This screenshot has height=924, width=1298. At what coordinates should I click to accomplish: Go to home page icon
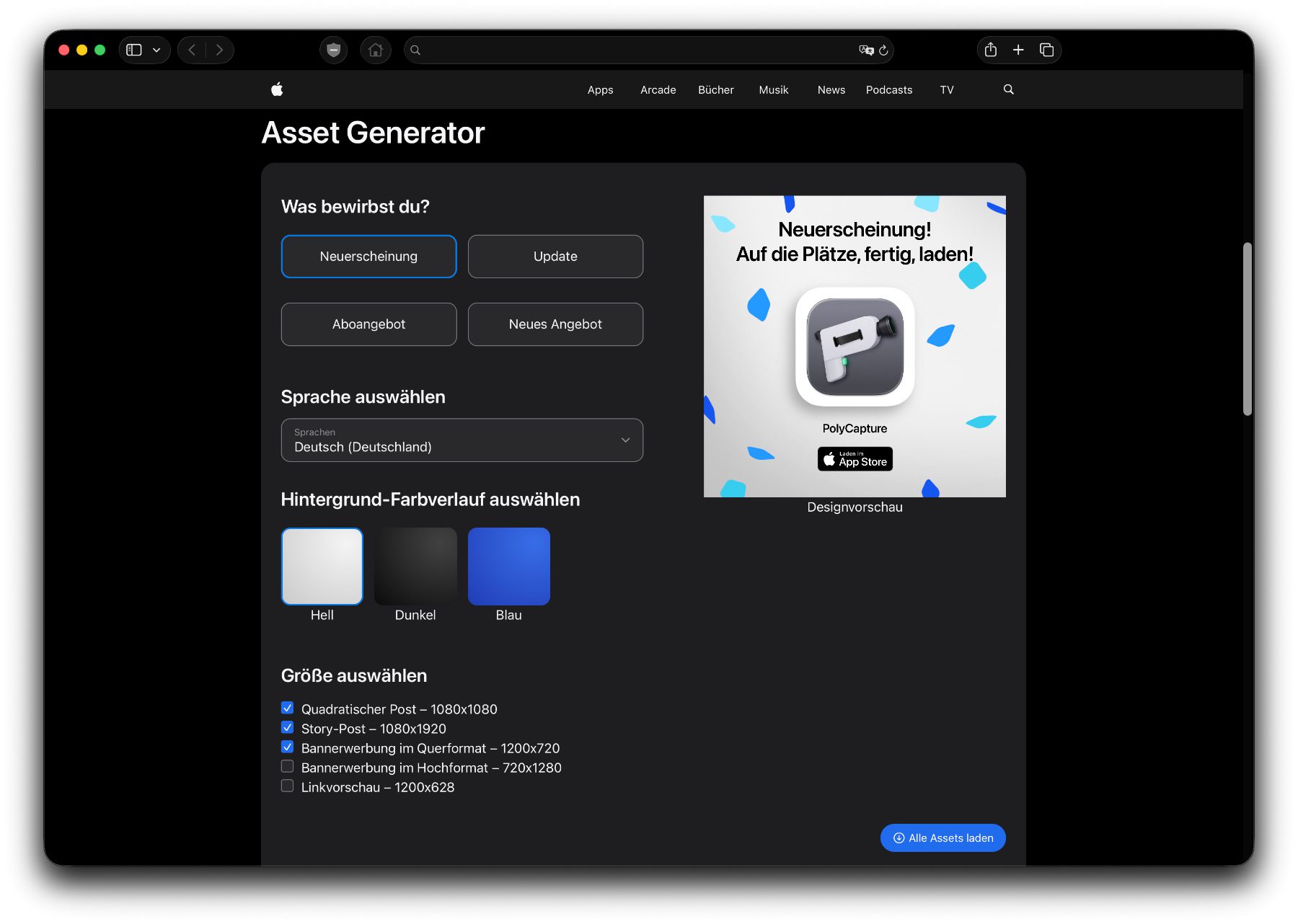[x=376, y=50]
